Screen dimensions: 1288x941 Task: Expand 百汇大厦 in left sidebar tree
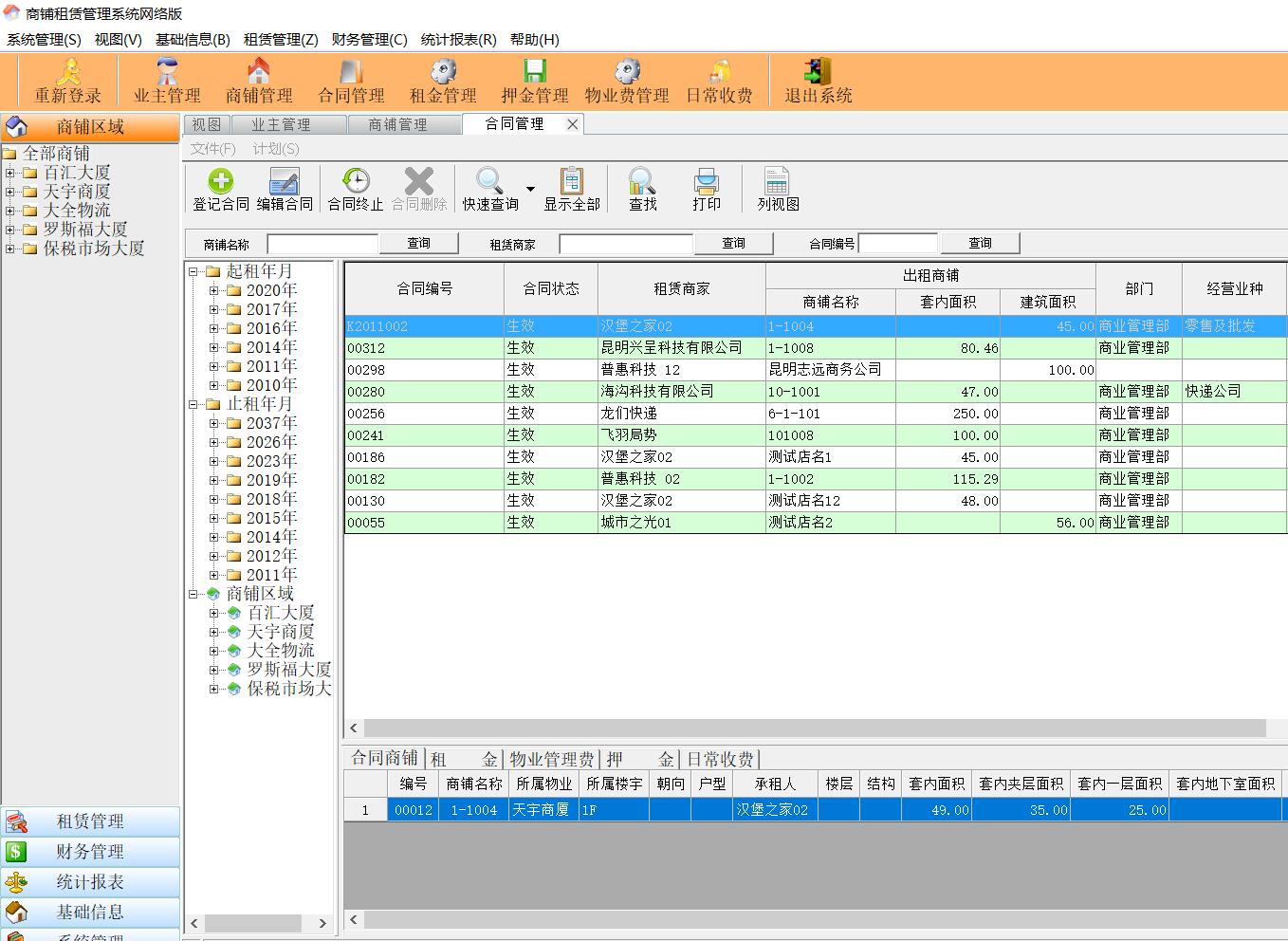coord(10,173)
